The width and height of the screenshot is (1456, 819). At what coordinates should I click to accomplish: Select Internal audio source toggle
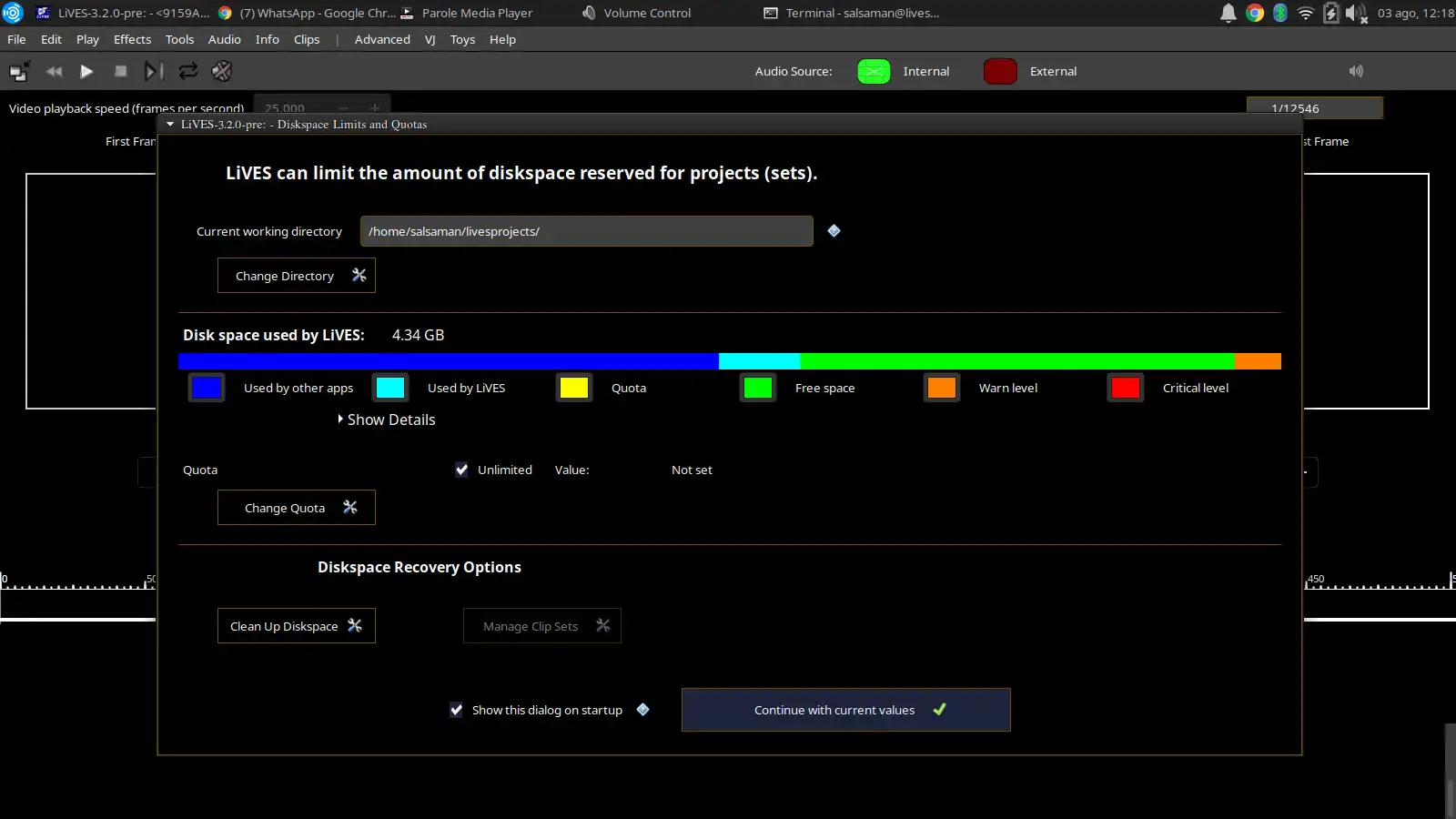874,71
